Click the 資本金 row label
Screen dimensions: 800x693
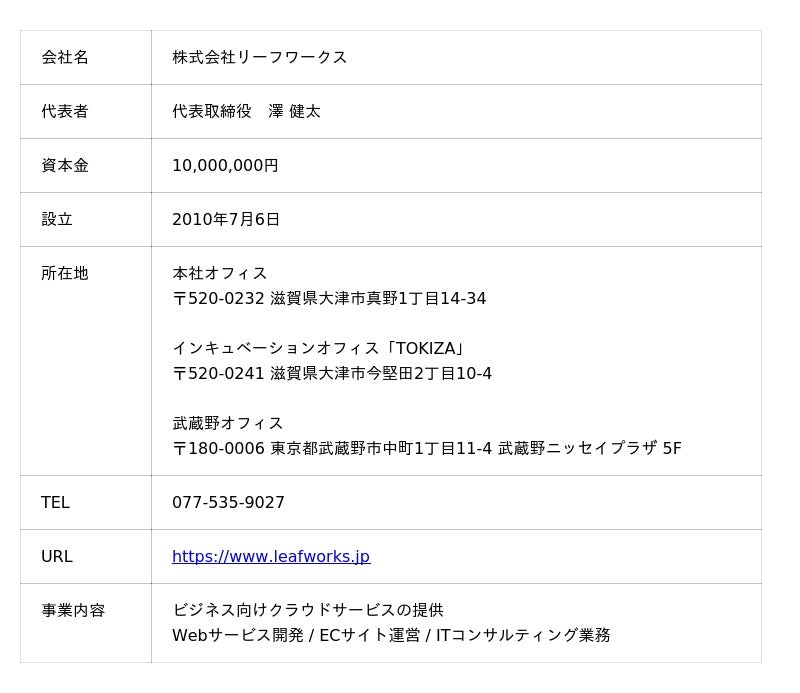coord(65,166)
